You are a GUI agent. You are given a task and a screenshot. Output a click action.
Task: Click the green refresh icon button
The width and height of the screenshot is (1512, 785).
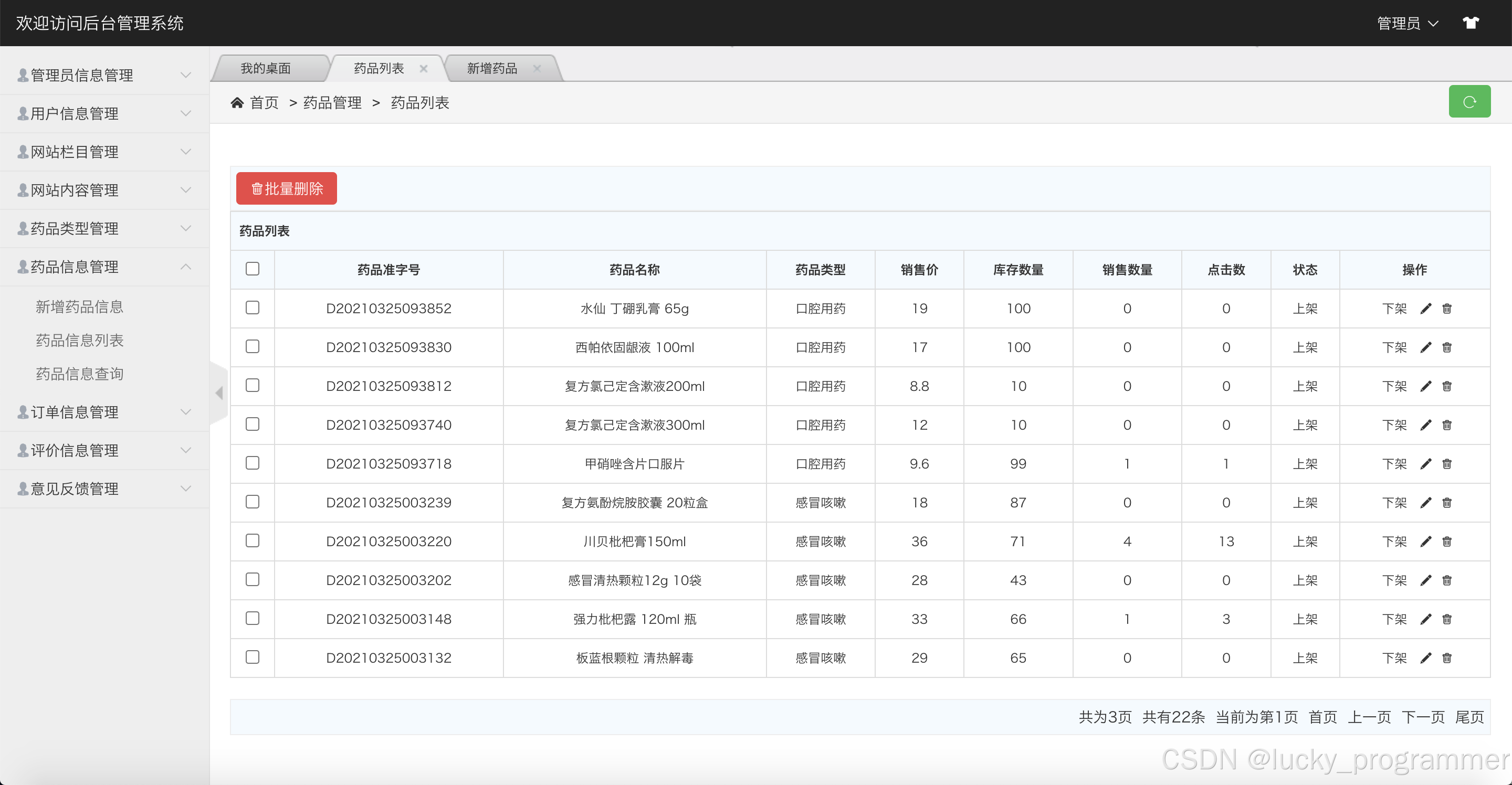[1469, 101]
